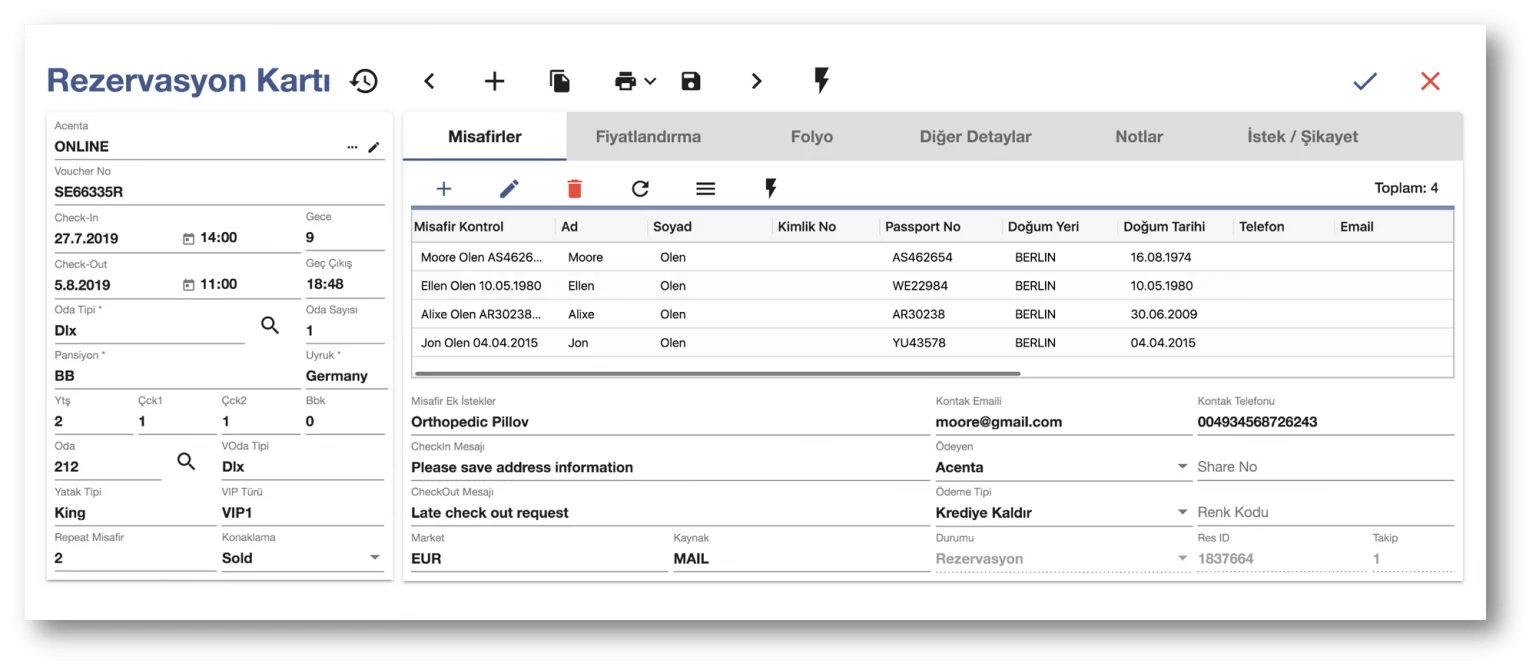Delete selected guest with red trash icon
Viewport: 1536px width, 670px height.
click(574, 188)
